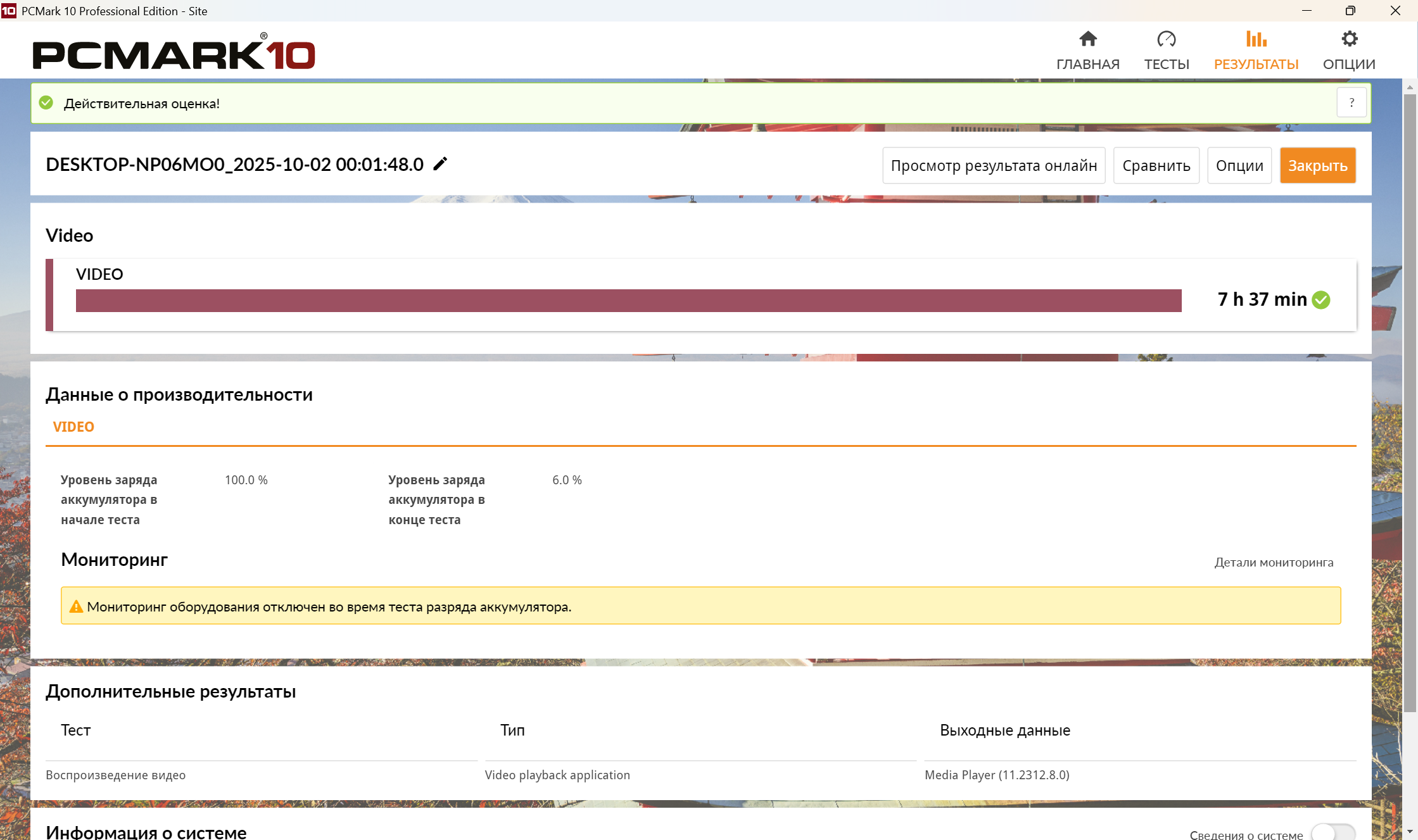The image size is (1418, 840).
Task: Click pencil icon to rename result
Action: tap(440, 164)
